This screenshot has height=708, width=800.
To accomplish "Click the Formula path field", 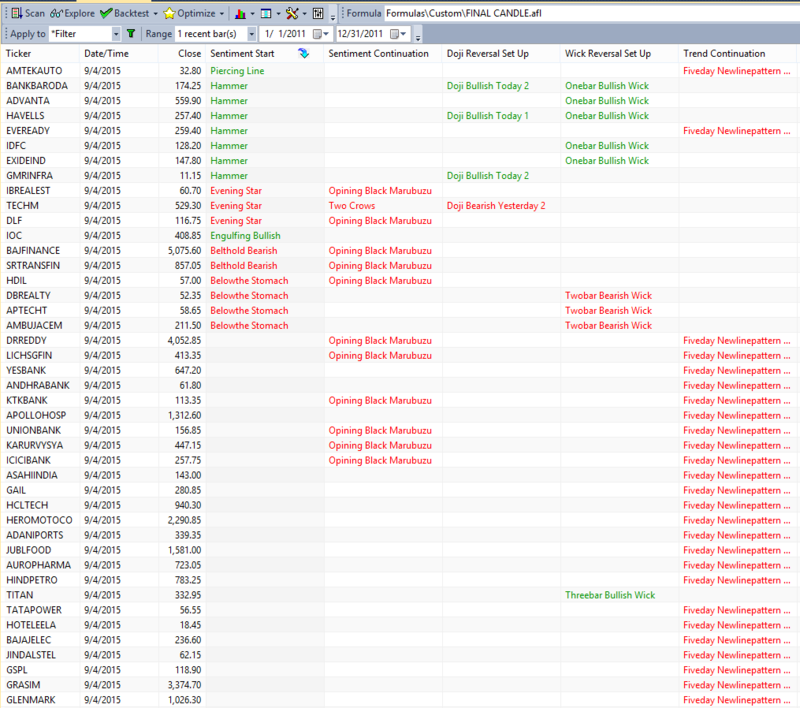I will tap(592, 13).
